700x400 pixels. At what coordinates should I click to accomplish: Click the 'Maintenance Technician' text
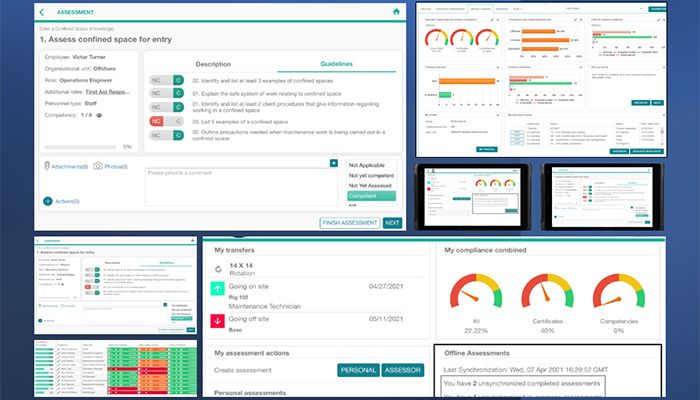tap(265, 306)
